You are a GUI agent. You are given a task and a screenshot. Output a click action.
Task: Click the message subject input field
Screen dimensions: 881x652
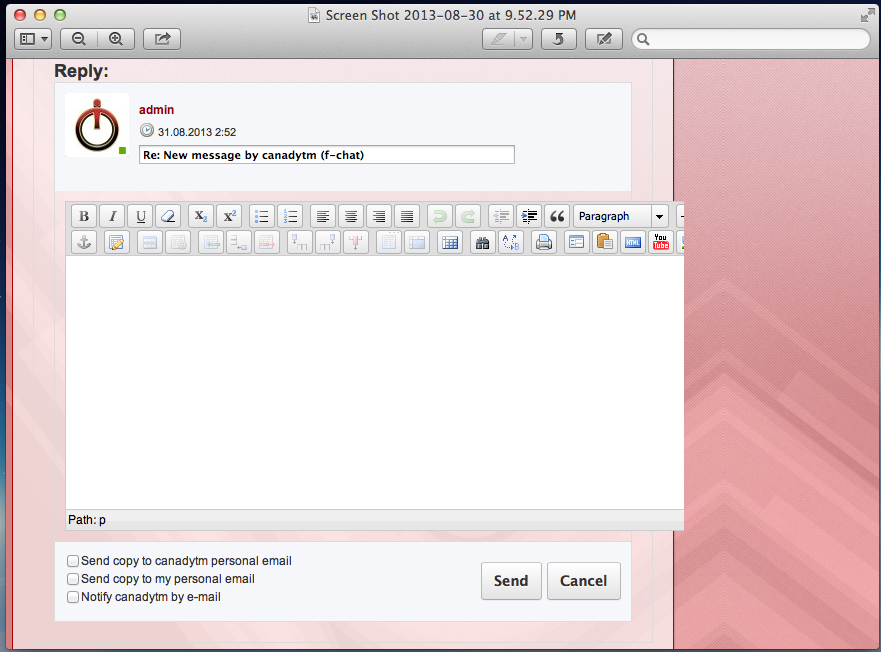tap(326, 155)
